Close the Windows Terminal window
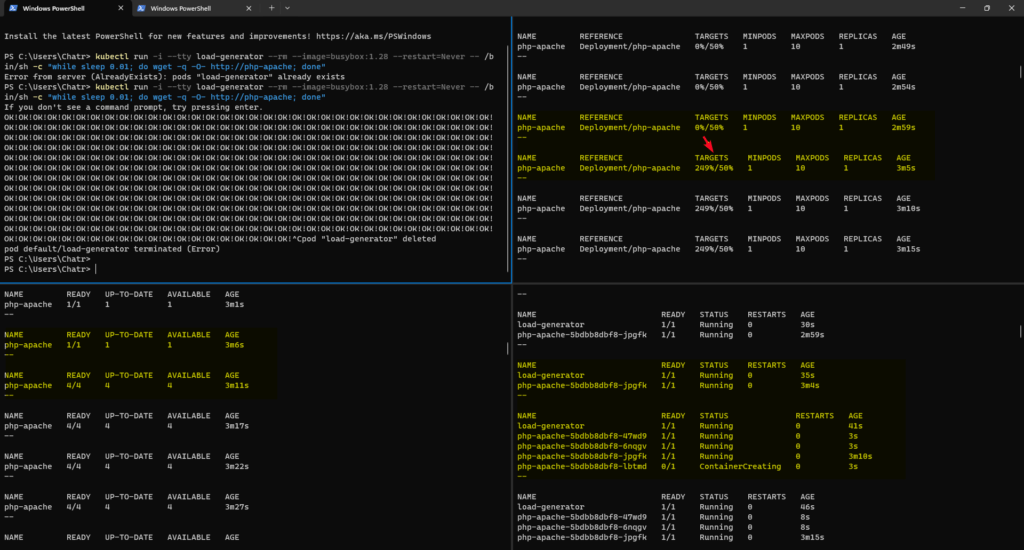This screenshot has height=550, width=1024. [x=1010, y=8]
